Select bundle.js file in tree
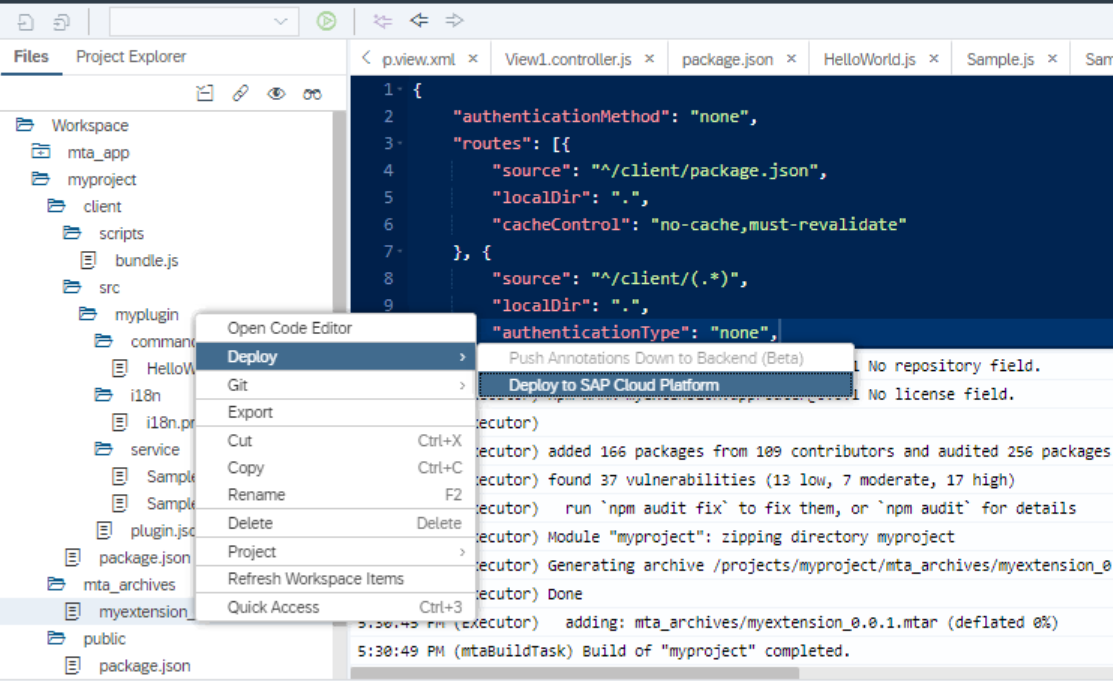The width and height of the screenshot is (1113, 681). pos(146,261)
